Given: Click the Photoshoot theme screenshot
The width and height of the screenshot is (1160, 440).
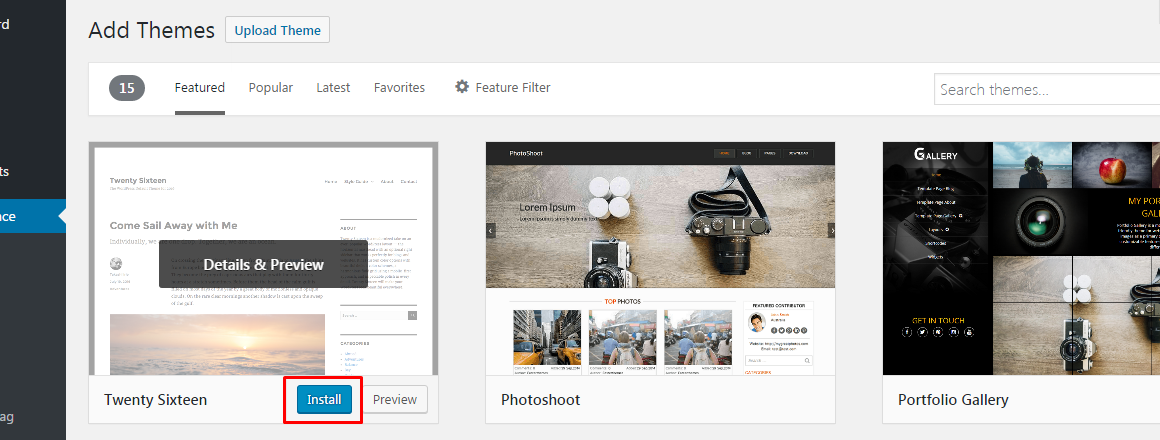Looking at the screenshot, I should (x=660, y=259).
